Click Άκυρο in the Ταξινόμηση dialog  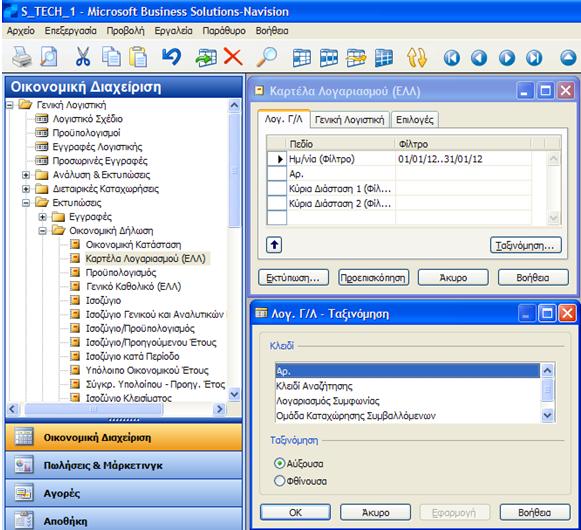[375, 512]
